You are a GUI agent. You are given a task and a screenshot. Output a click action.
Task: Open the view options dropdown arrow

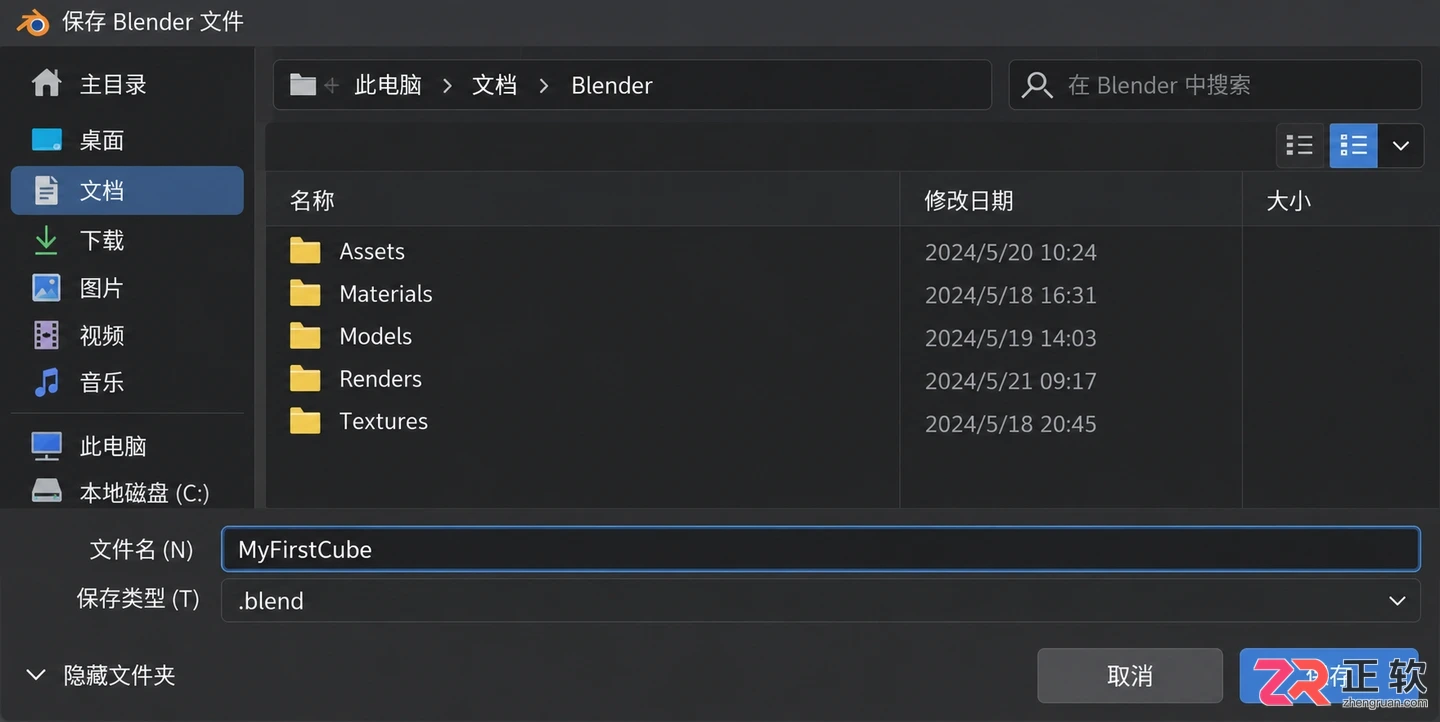1401,146
